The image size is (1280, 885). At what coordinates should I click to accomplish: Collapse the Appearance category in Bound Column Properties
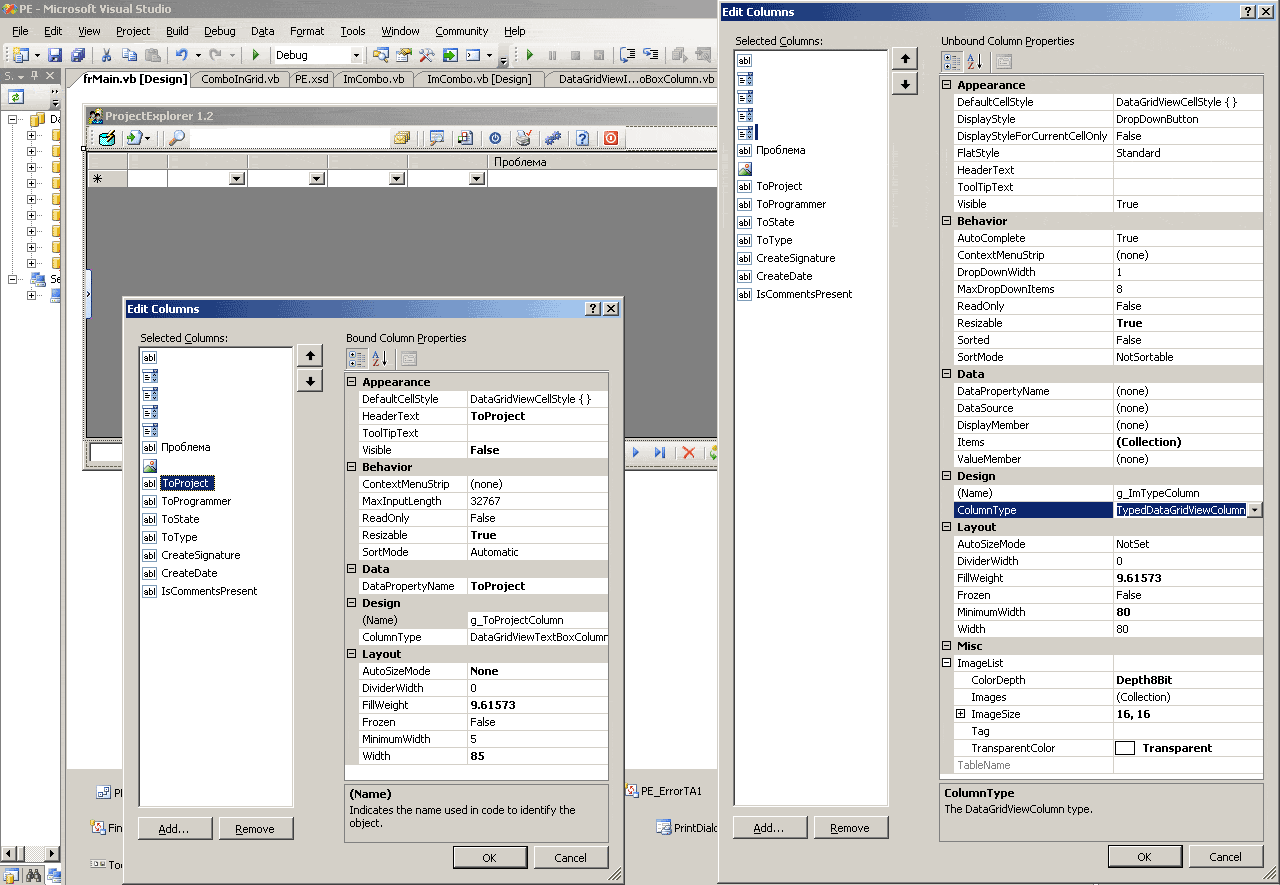352,382
